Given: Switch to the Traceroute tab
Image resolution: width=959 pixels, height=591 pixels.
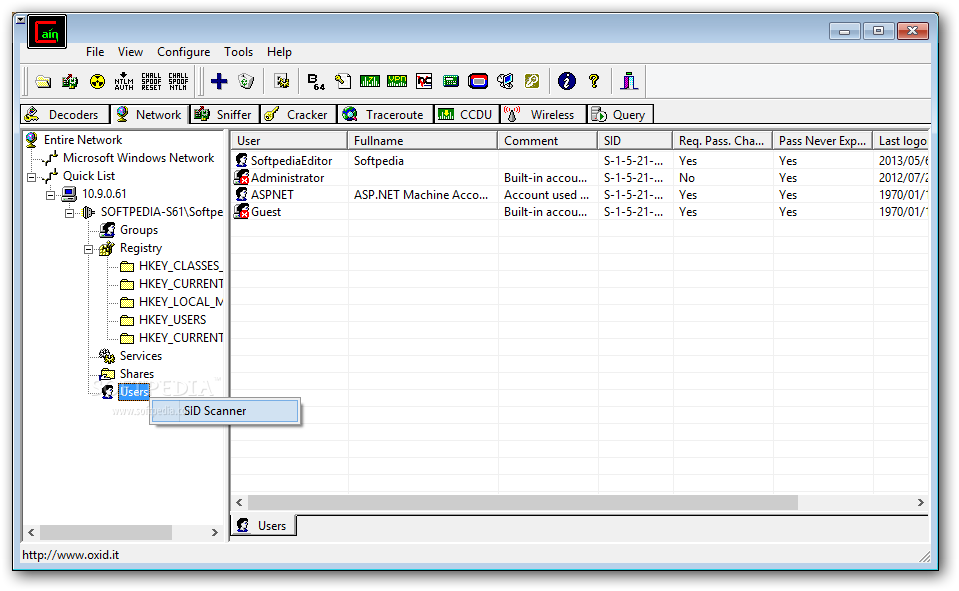Looking at the screenshot, I should [385, 114].
